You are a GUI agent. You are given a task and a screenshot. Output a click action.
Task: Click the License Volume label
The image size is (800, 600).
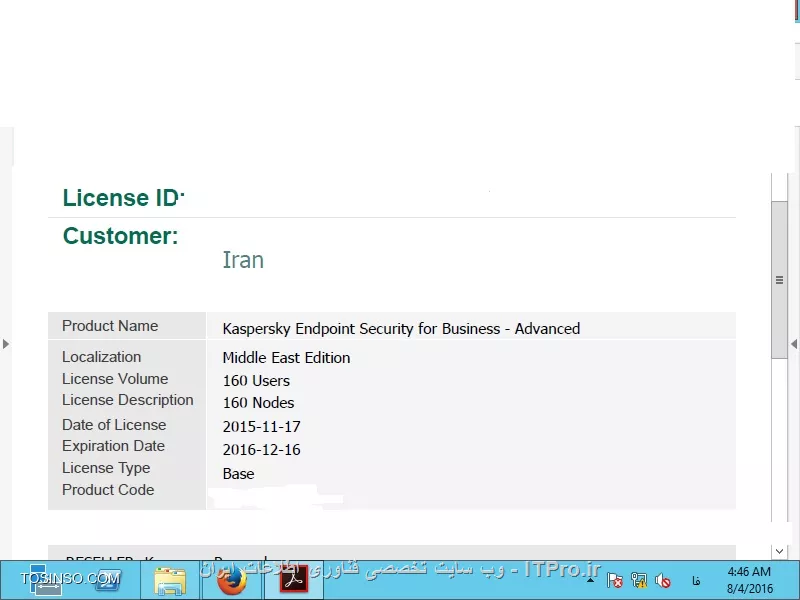pos(115,379)
